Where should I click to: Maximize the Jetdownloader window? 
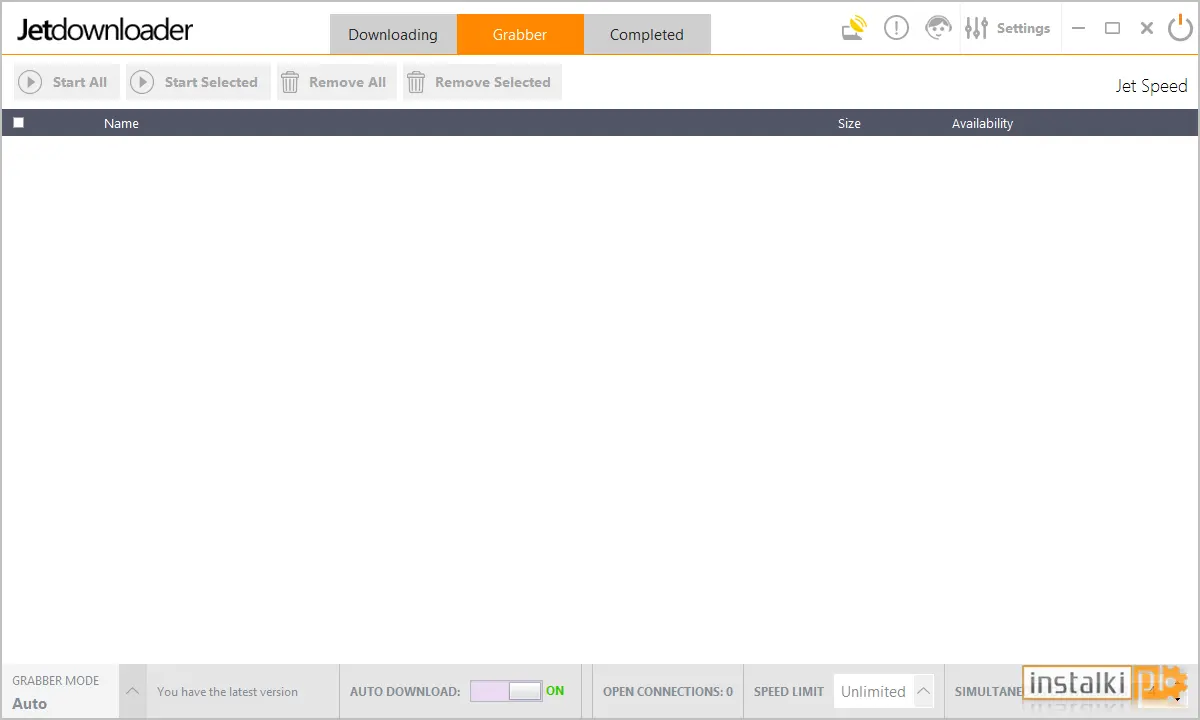[x=1112, y=28]
